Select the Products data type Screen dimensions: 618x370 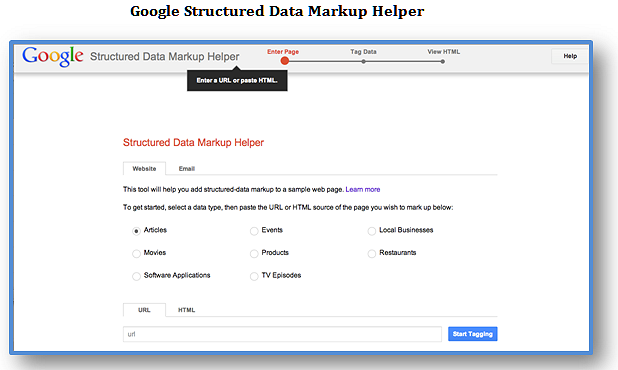[254, 254]
